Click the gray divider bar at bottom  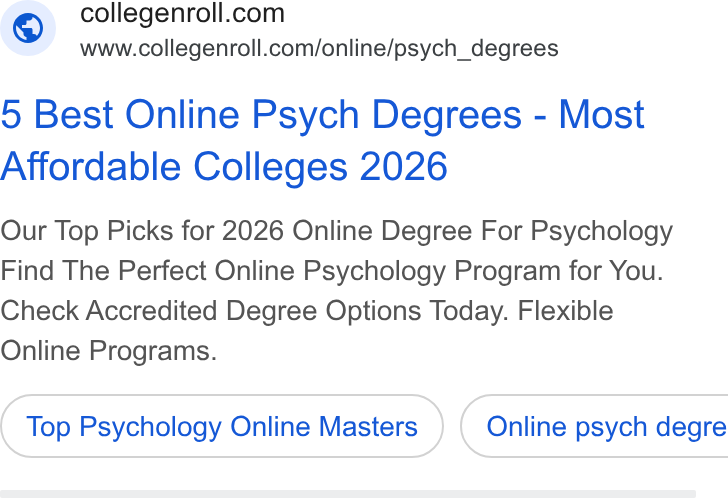point(348,494)
